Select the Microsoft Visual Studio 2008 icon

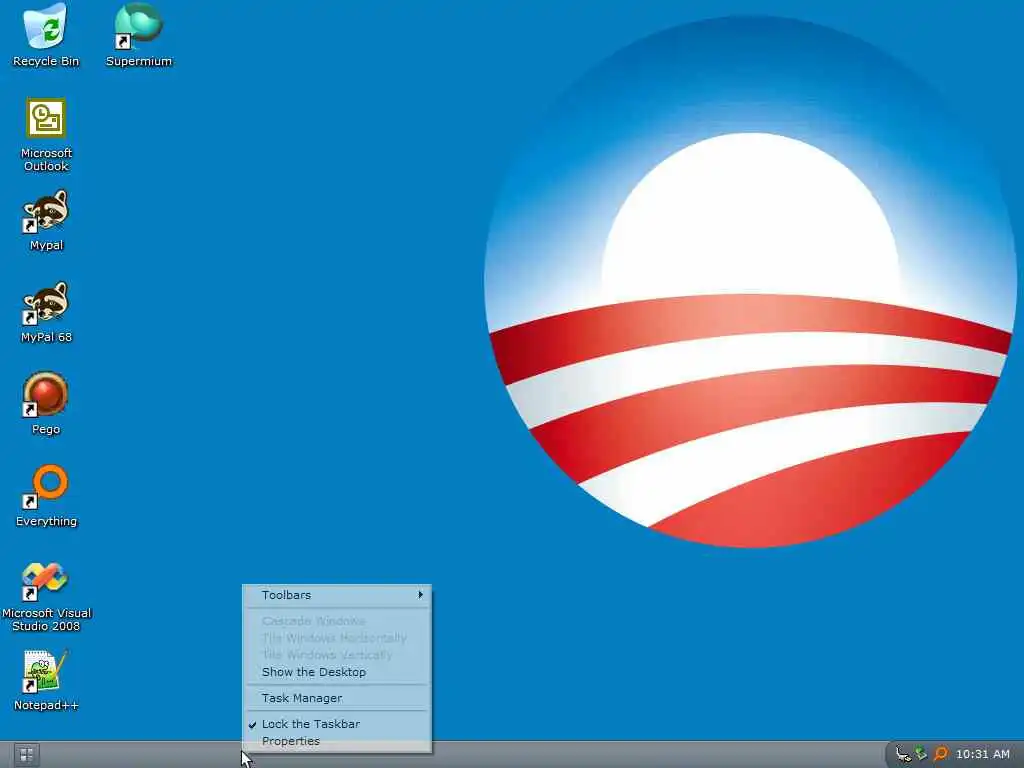tap(46, 597)
